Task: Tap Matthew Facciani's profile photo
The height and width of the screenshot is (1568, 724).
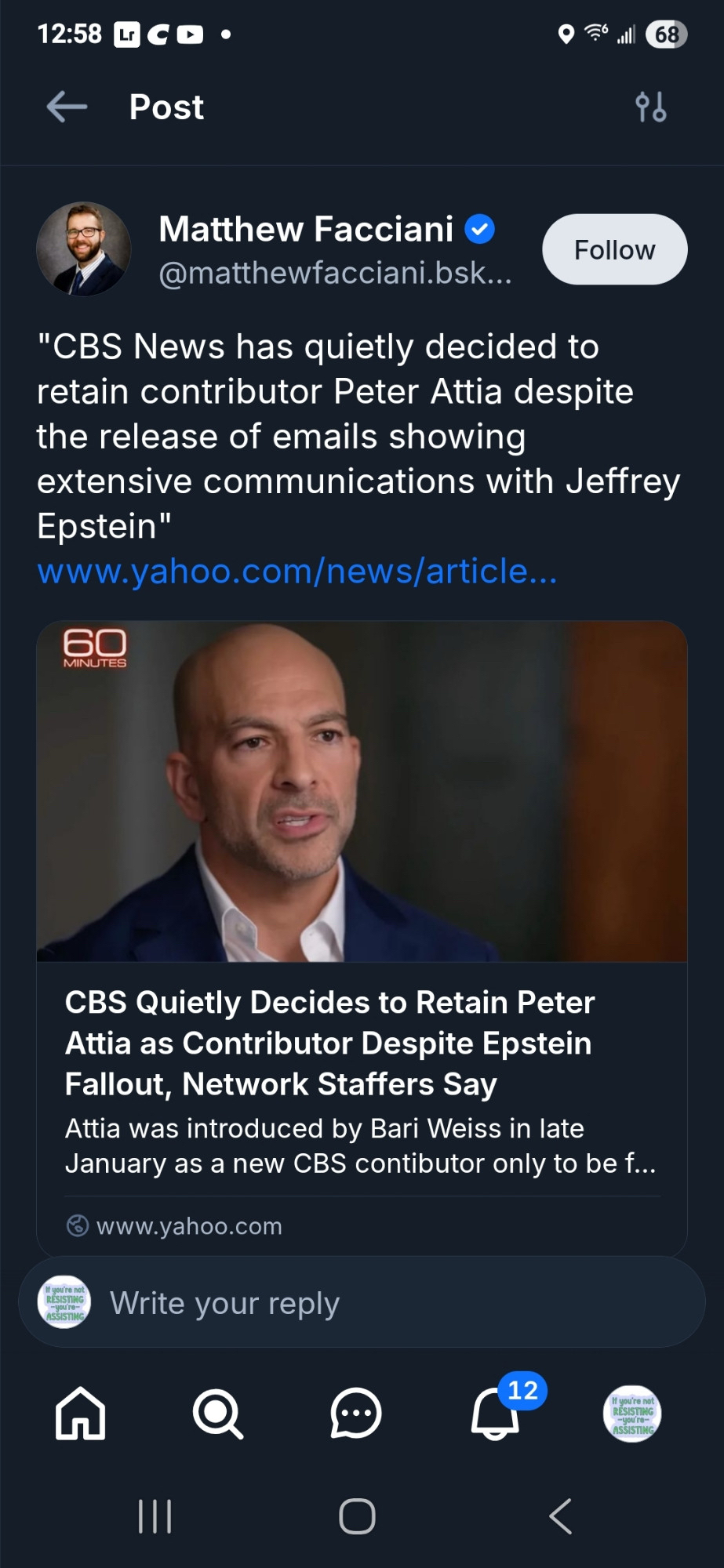Action: pyautogui.click(x=83, y=249)
